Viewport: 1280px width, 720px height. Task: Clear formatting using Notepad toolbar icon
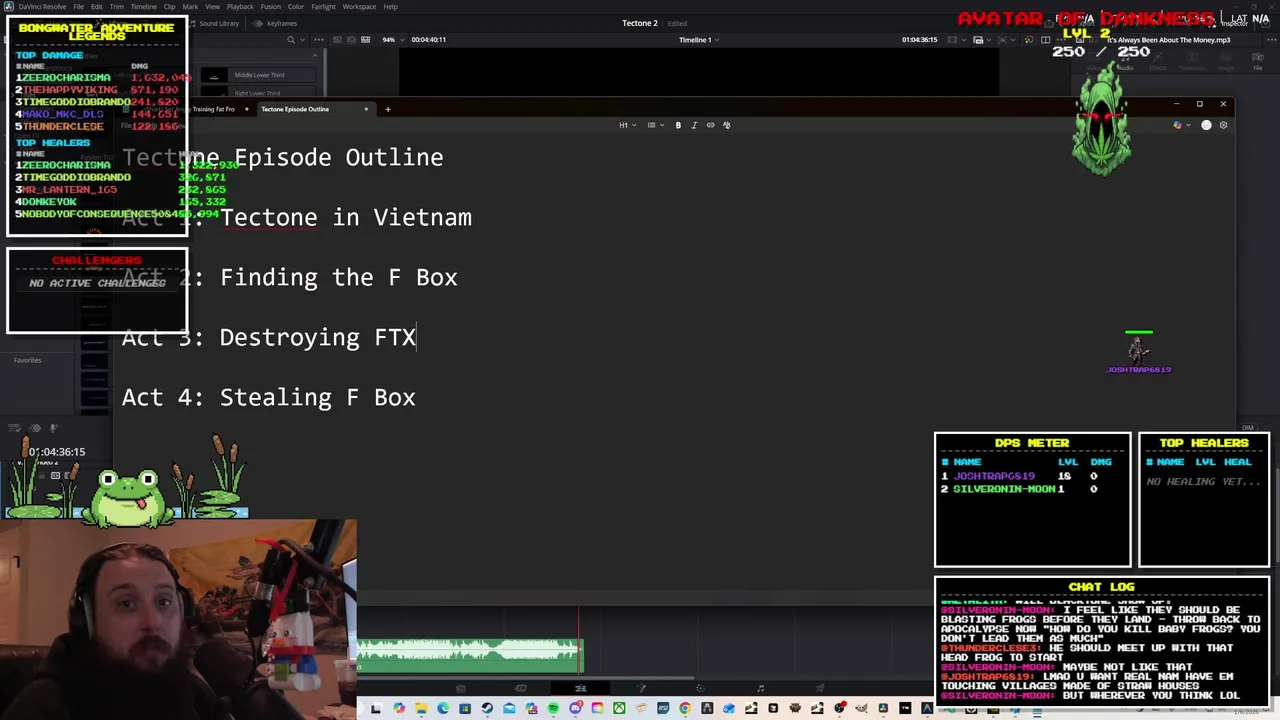click(726, 125)
